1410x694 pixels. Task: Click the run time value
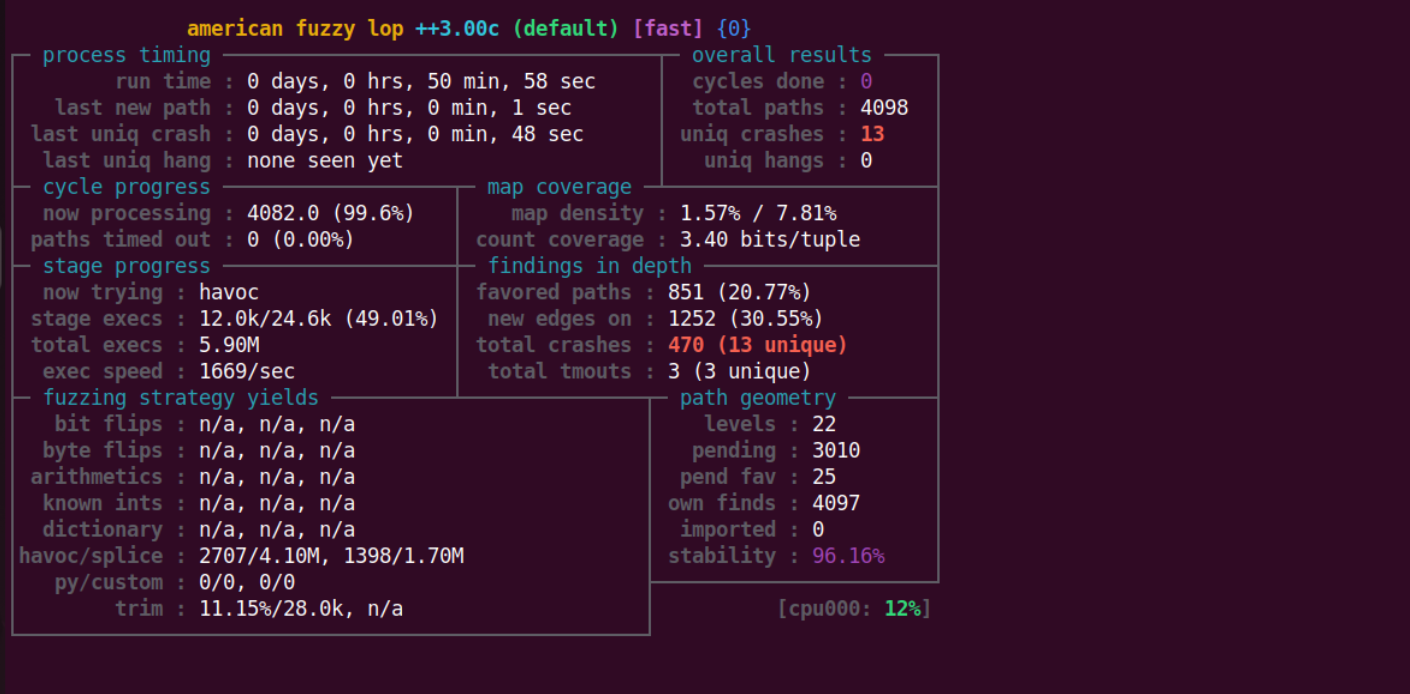tap(421, 82)
